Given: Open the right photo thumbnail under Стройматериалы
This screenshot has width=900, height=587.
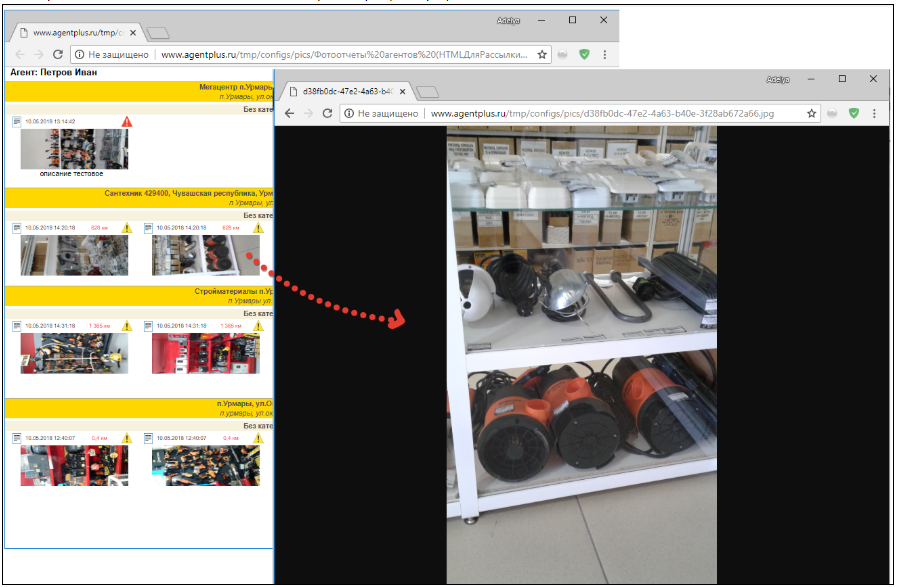Looking at the screenshot, I should (x=205, y=353).
